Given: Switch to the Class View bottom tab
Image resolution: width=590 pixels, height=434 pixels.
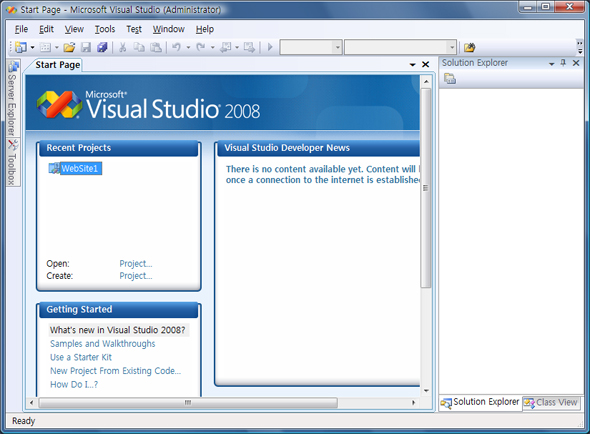Looking at the screenshot, I should [x=551, y=403].
